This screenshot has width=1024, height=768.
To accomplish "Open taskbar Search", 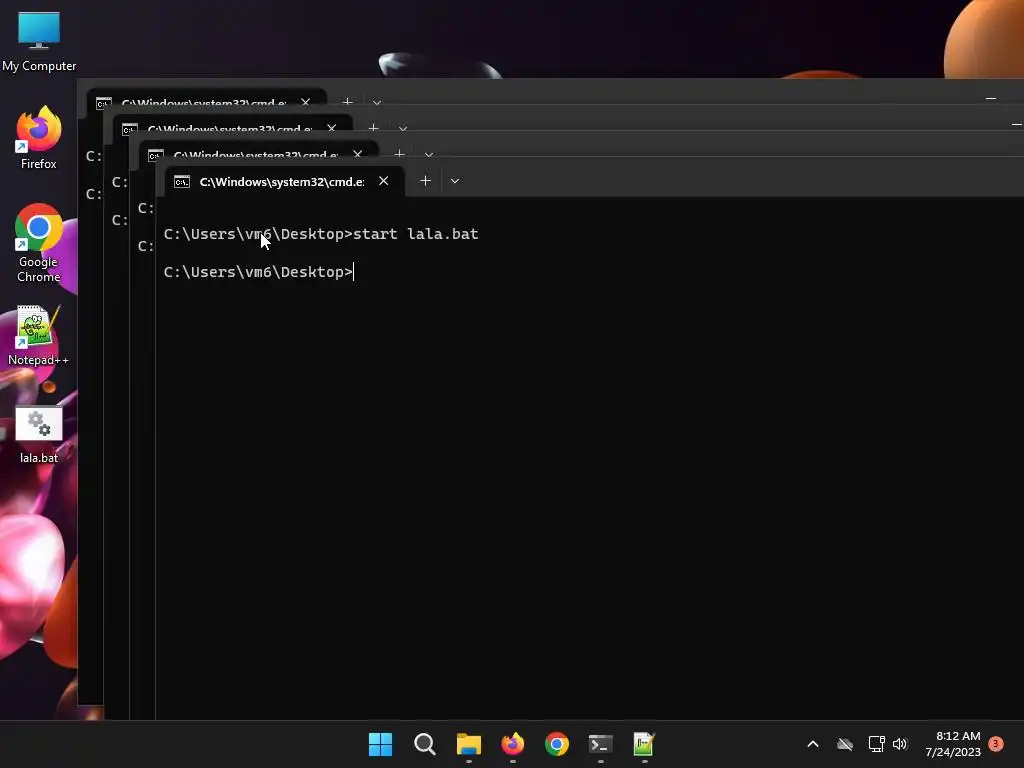I will 424,744.
